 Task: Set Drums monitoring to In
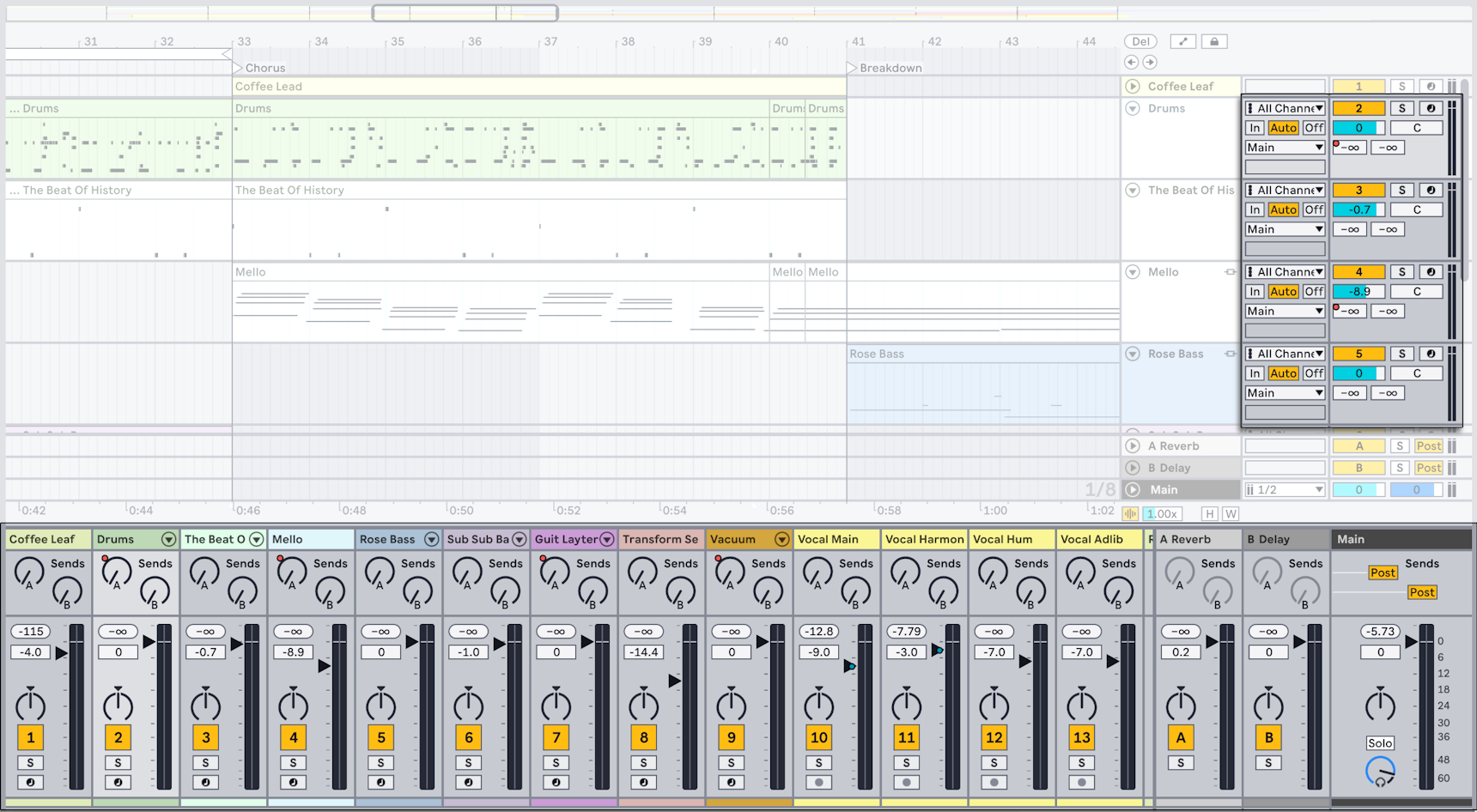point(1254,127)
